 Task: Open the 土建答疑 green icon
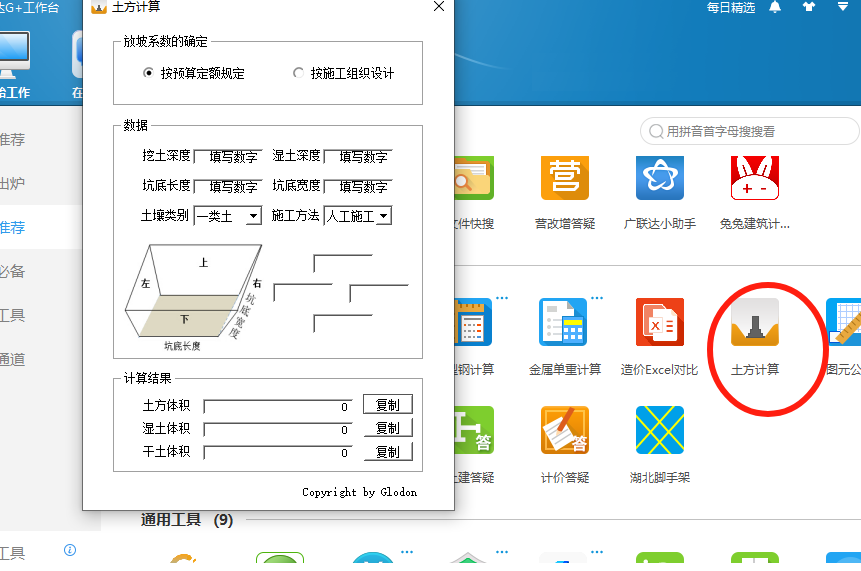coord(474,430)
